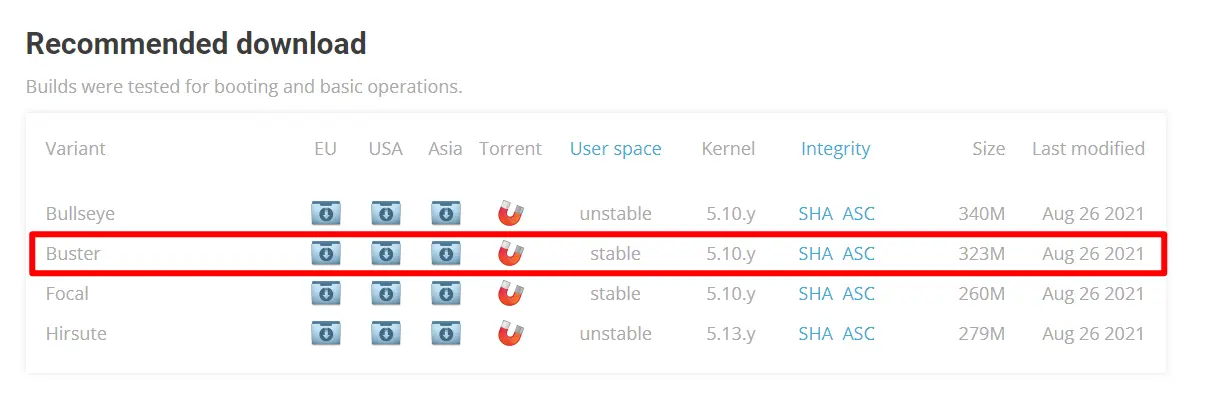Image resolution: width=1208 pixels, height=404 pixels.
Task: Open ASC signature for Hirsute
Action: (x=859, y=333)
